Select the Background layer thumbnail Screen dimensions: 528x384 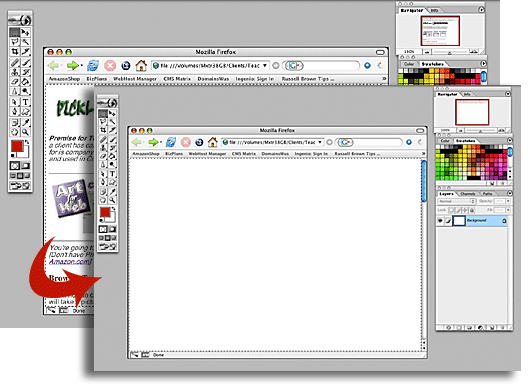(459, 221)
